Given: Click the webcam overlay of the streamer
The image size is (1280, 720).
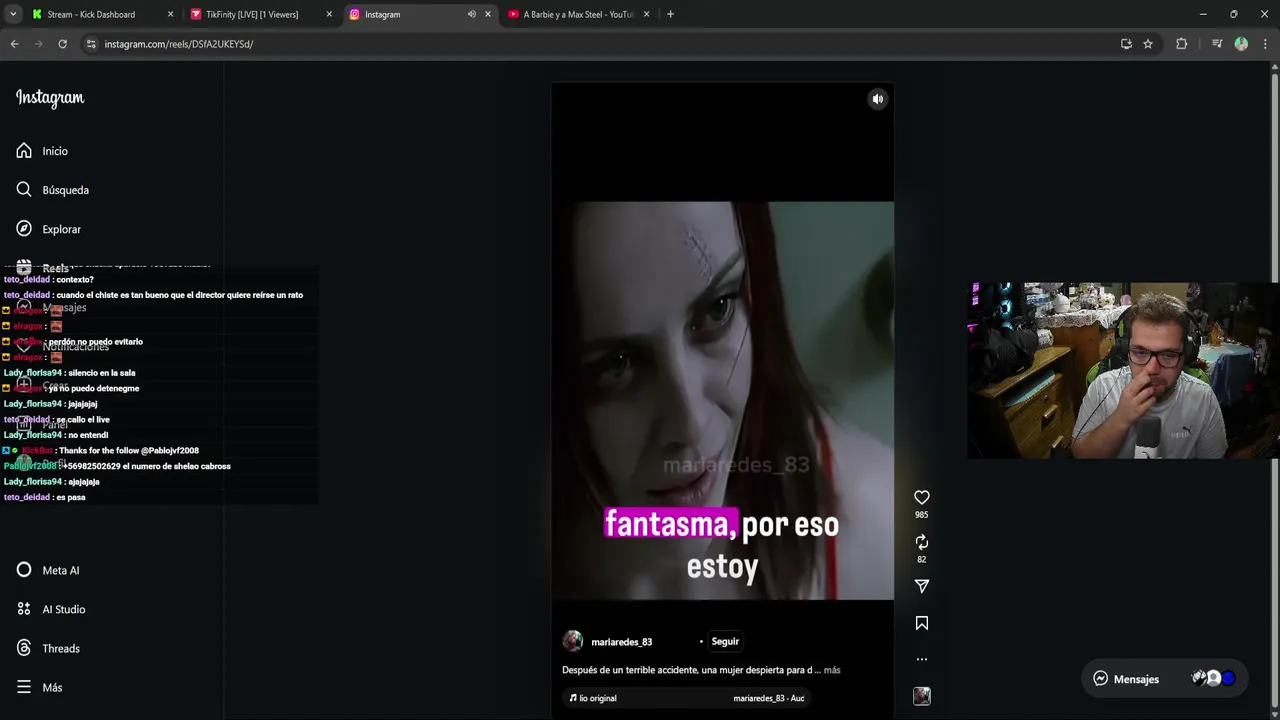Looking at the screenshot, I should click(x=1123, y=370).
